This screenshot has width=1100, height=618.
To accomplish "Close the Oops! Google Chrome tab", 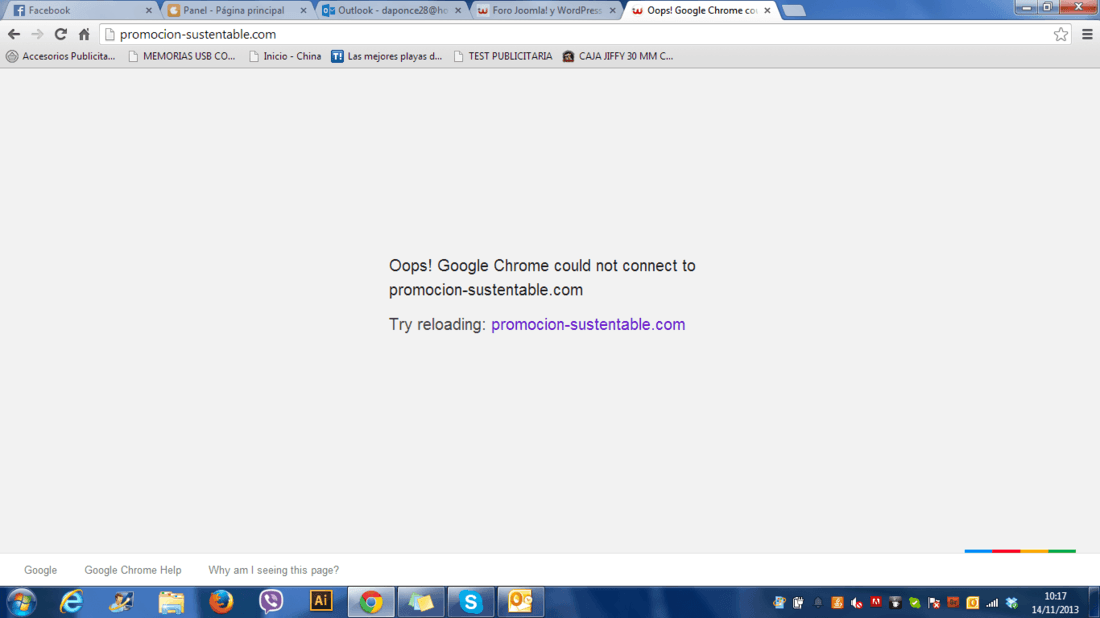I will (767, 11).
